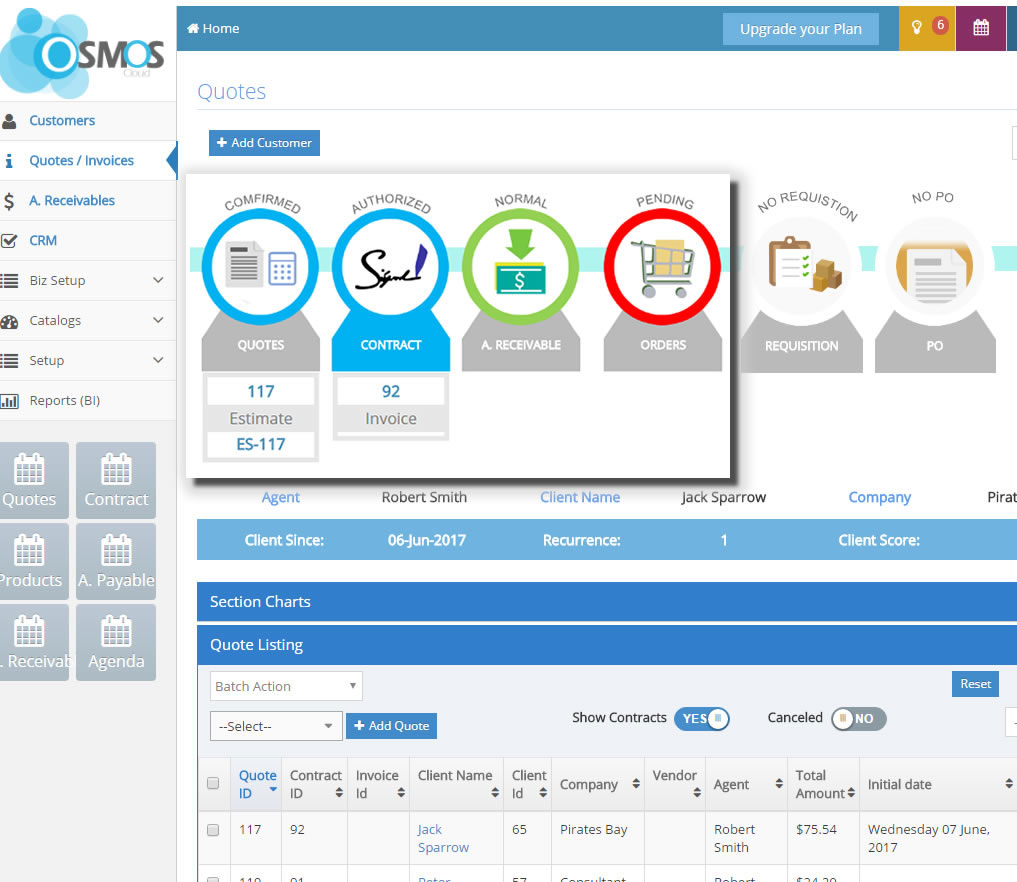This screenshot has height=882, width=1017.
Task: Select the Confirmed Quotes workflow icon
Action: 260,266
